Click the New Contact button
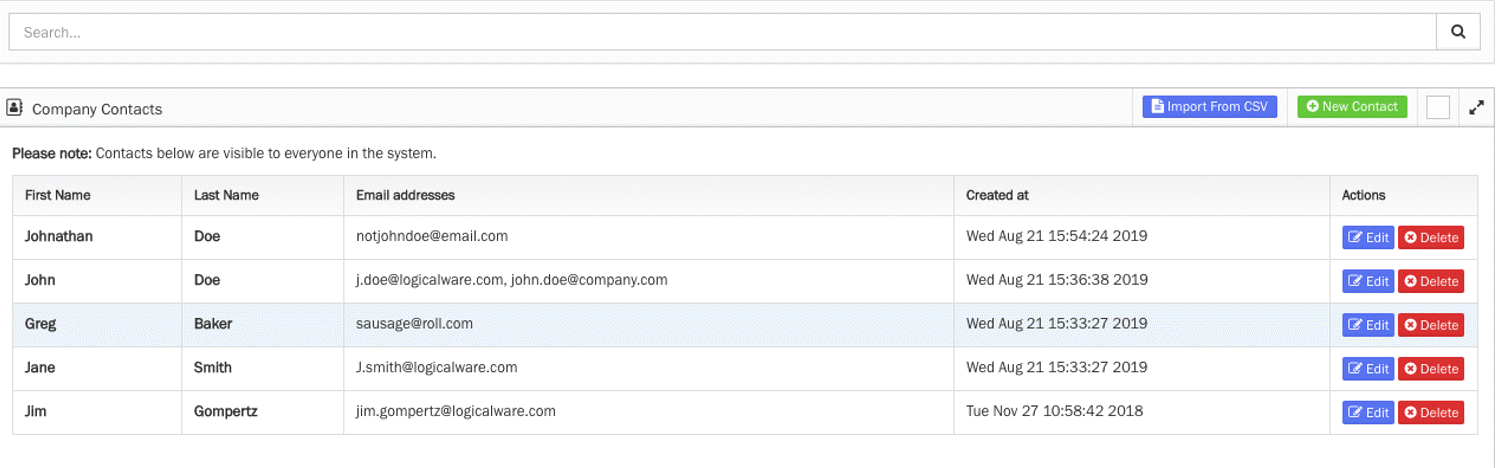The image size is (1500, 468). click(1352, 107)
